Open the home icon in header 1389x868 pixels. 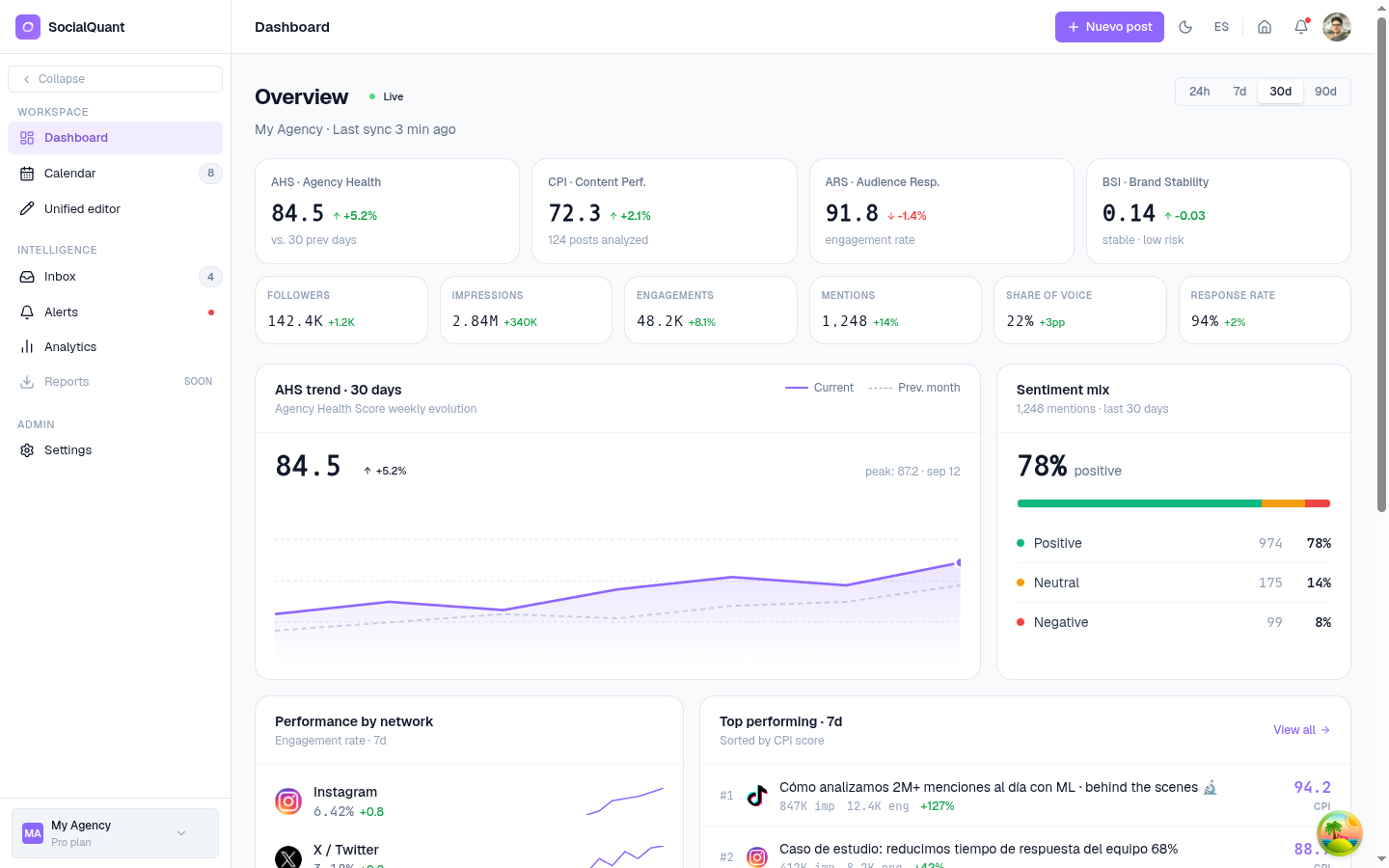[x=1265, y=27]
